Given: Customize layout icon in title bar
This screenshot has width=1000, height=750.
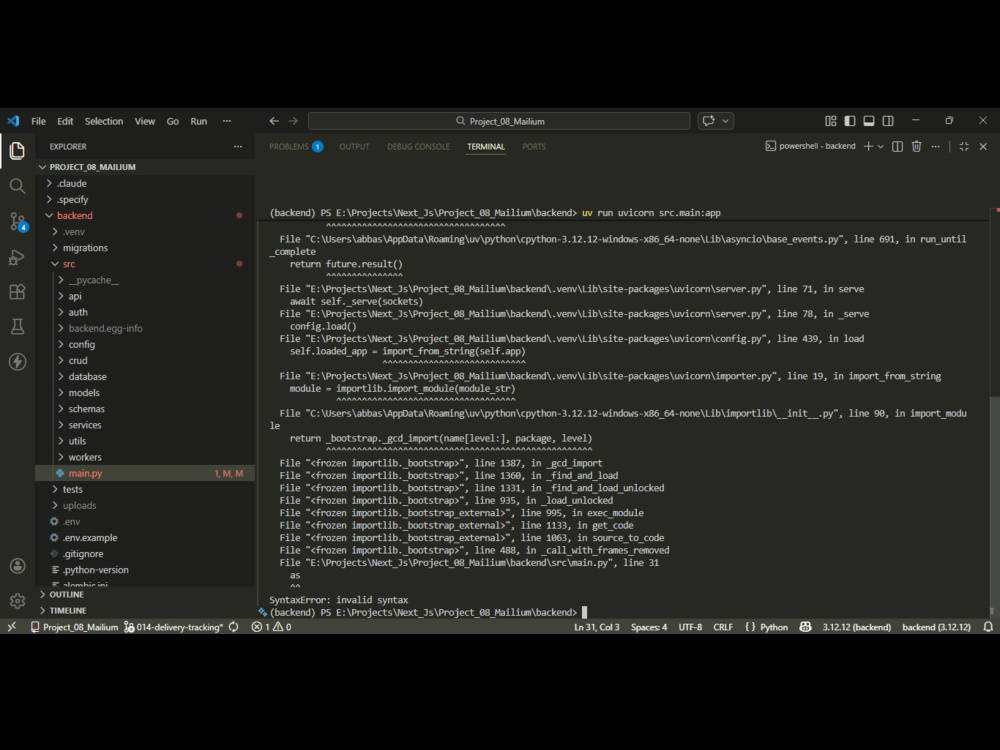Looking at the screenshot, I should pyautogui.click(x=830, y=121).
